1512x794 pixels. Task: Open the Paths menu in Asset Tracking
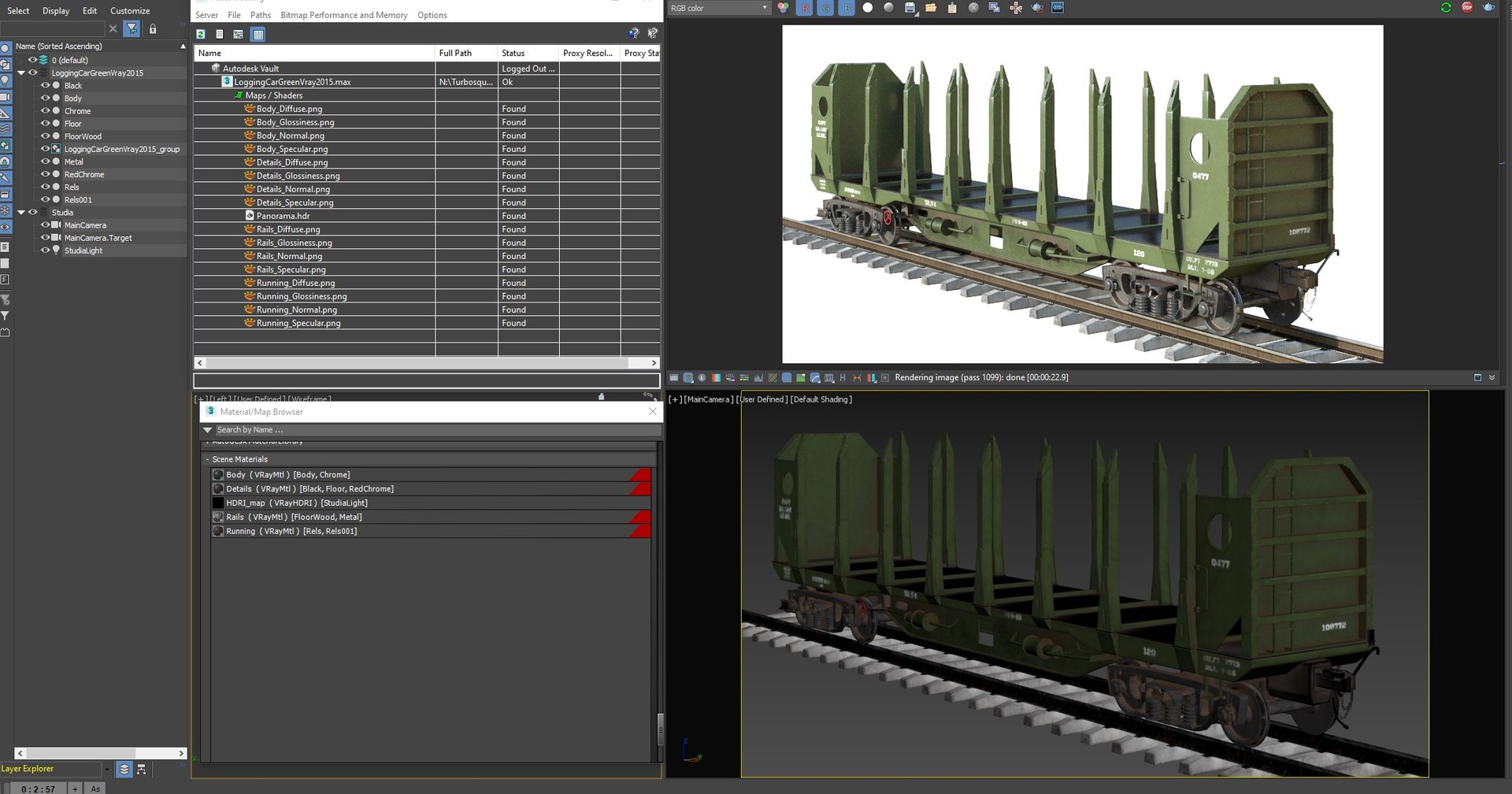pyautogui.click(x=261, y=15)
